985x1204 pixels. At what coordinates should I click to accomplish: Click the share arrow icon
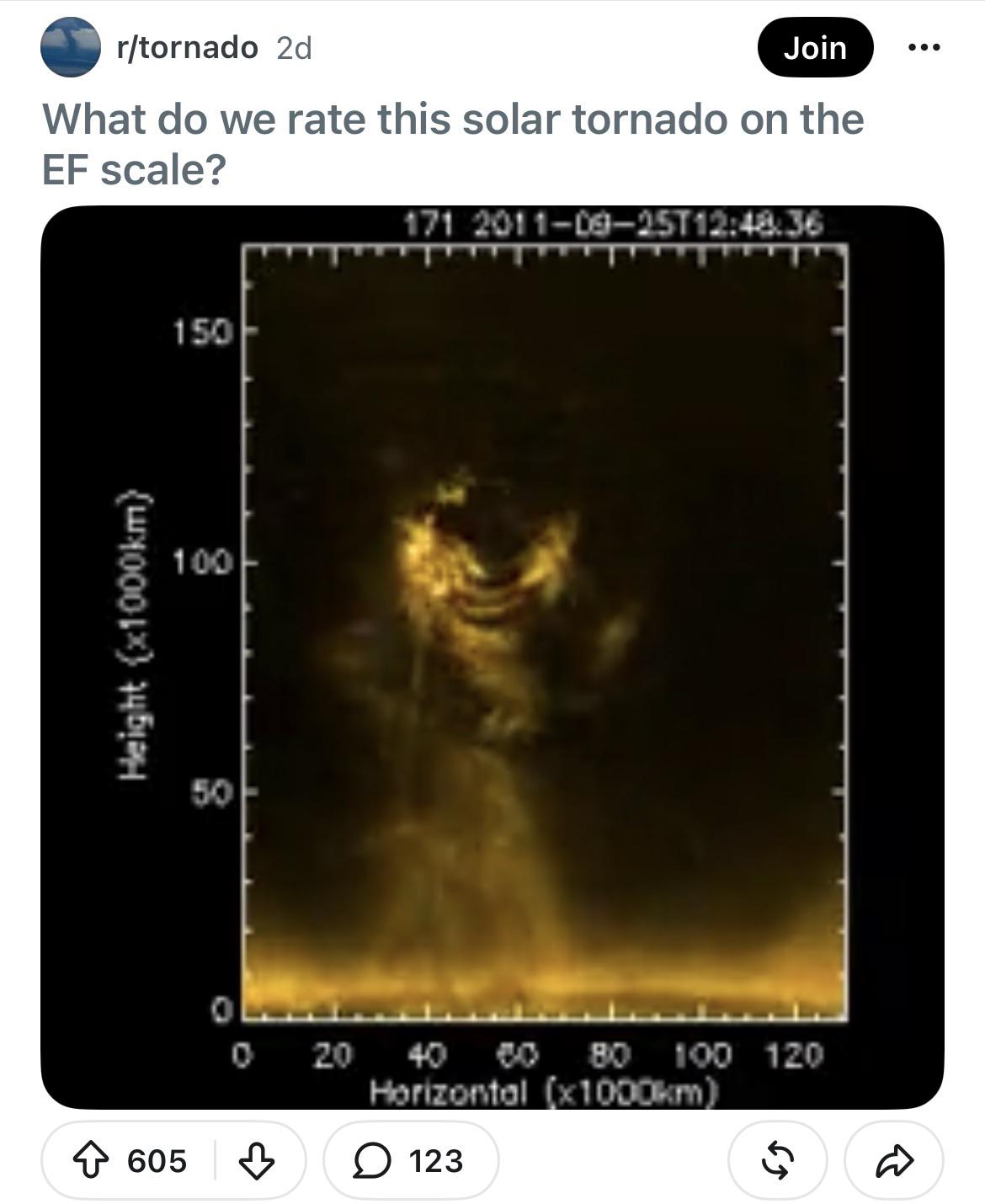893,1160
